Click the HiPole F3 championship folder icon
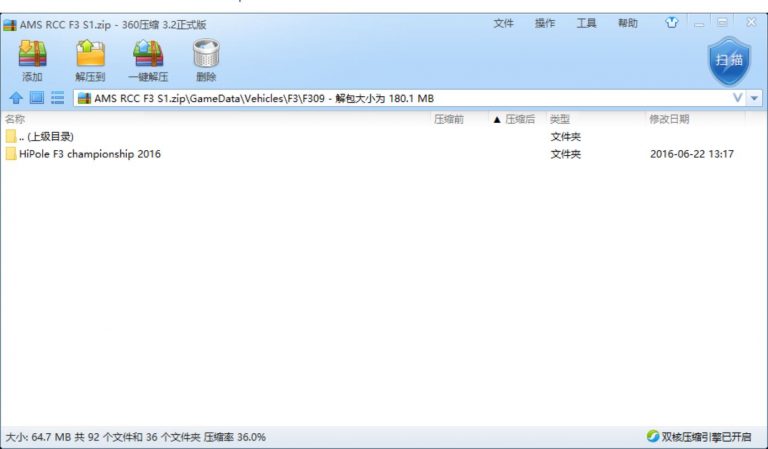Viewport: 768px width, 449px height. tap(11, 154)
